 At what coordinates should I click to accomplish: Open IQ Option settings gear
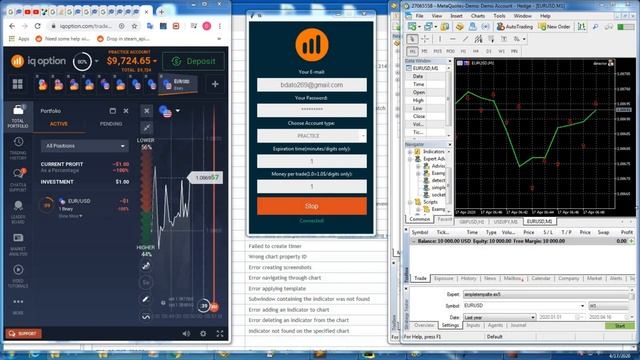(203, 333)
